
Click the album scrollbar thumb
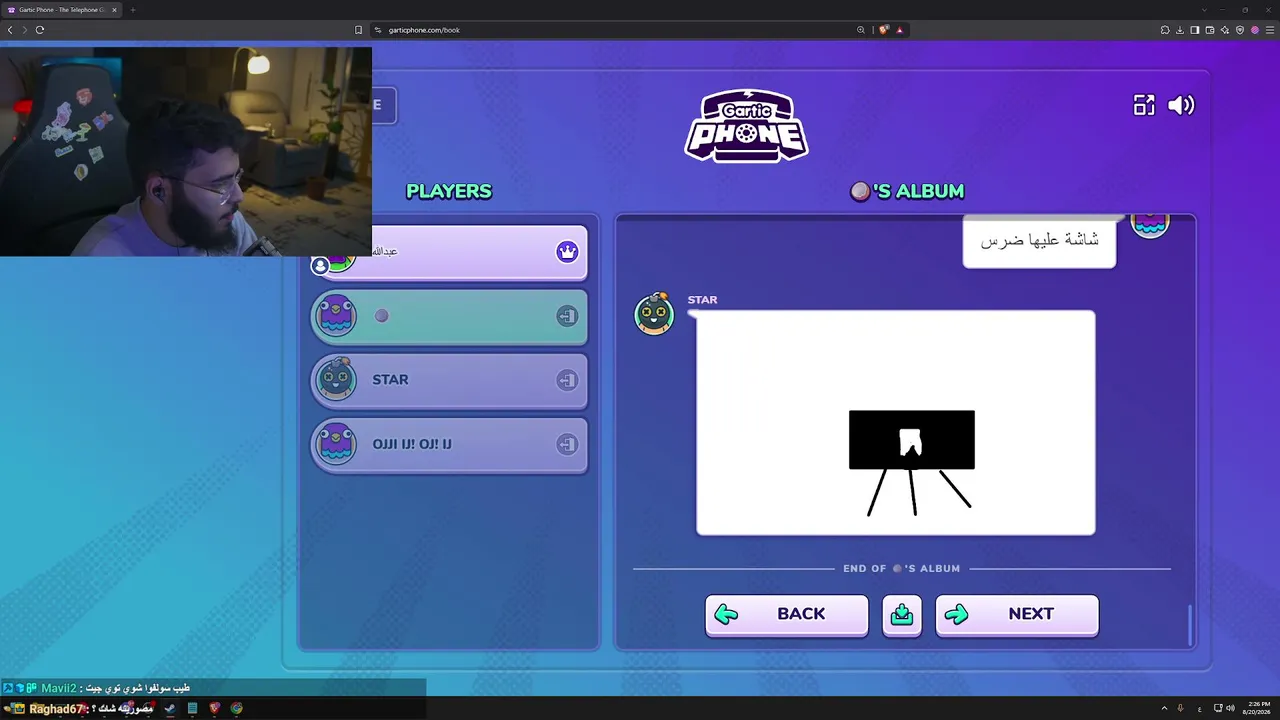click(x=1190, y=625)
